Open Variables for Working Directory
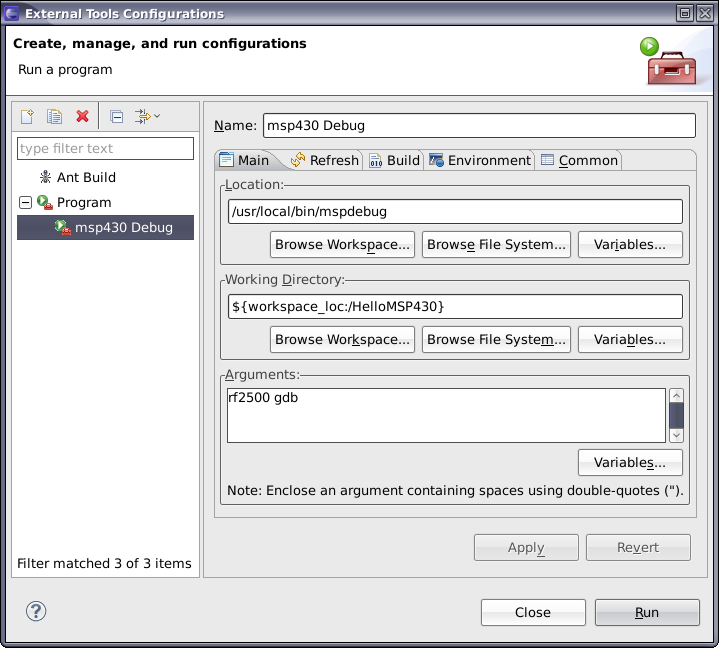The height and width of the screenshot is (648, 719). tap(631, 340)
